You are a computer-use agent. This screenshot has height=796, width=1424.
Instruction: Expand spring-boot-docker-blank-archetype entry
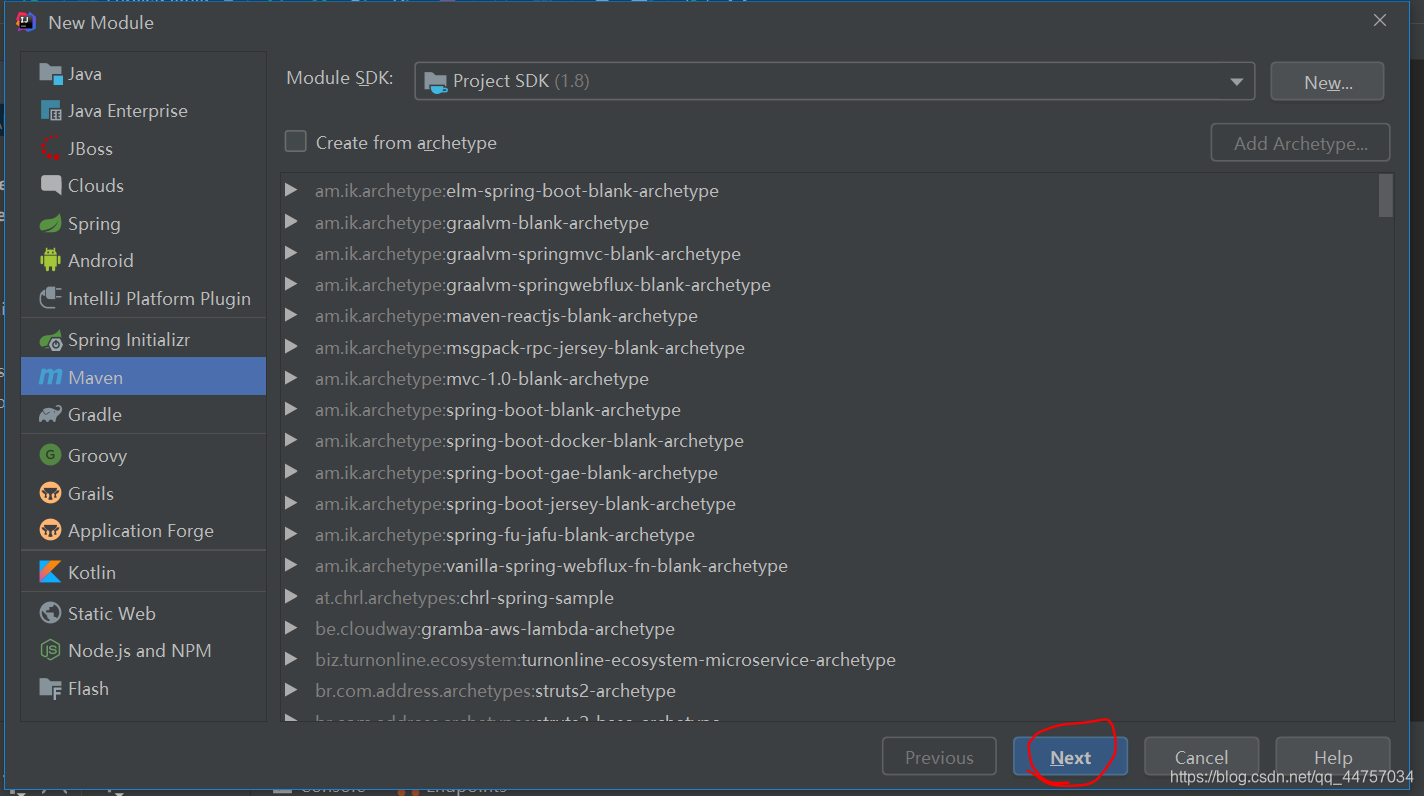(x=291, y=440)
